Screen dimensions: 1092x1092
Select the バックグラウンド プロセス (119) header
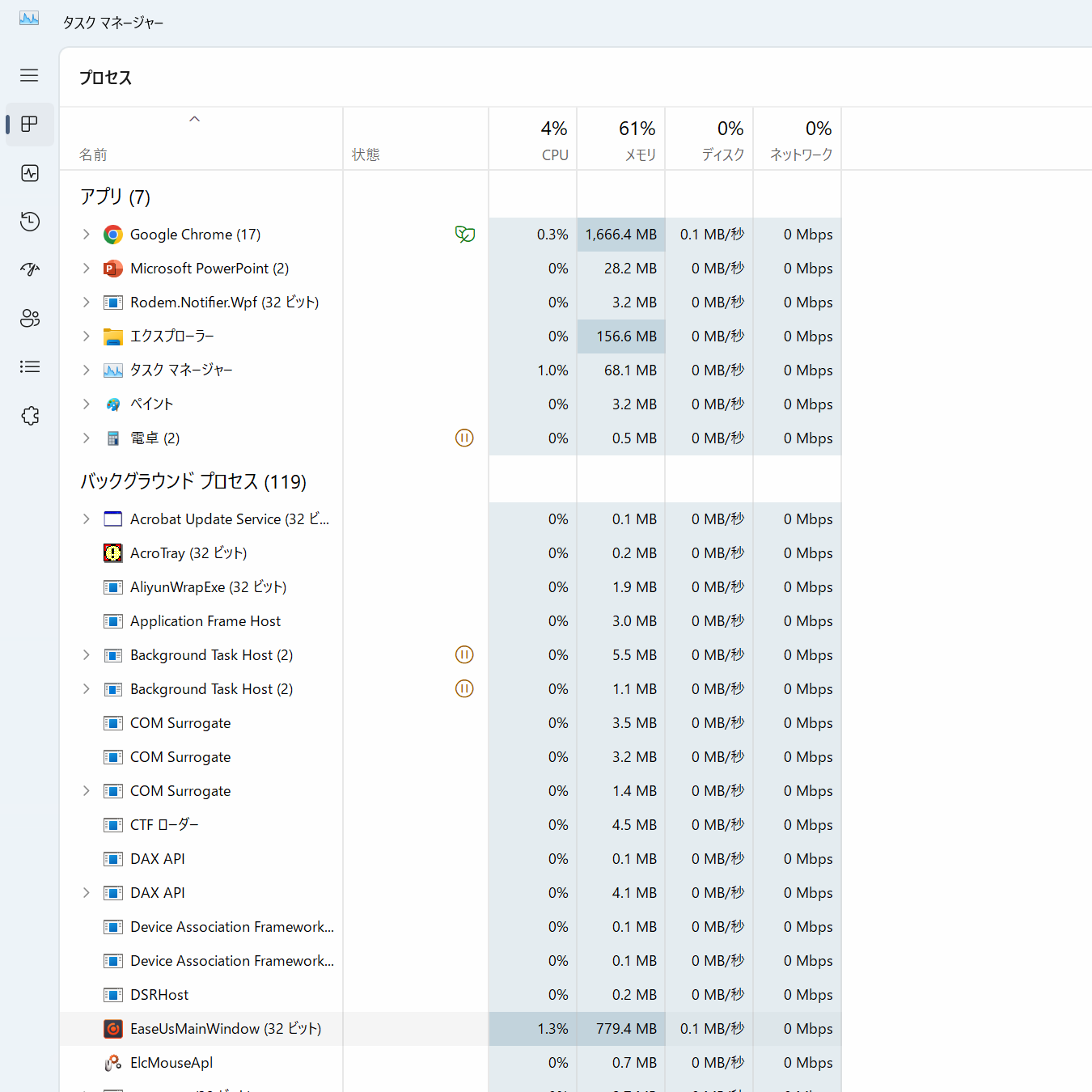(193, 481)
